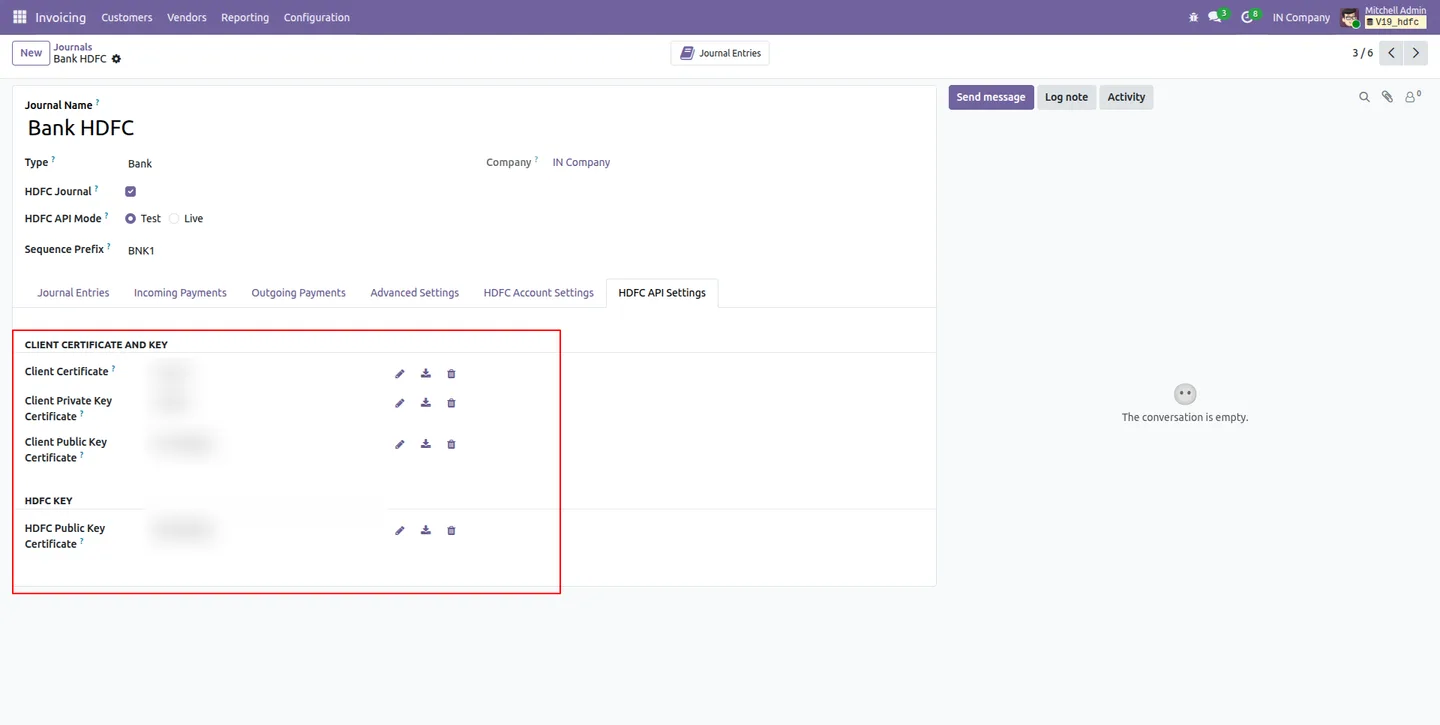Click the Activity button
Image resolution: width=1440 pixels, height=725 pixels.
tap(1126, 97)
